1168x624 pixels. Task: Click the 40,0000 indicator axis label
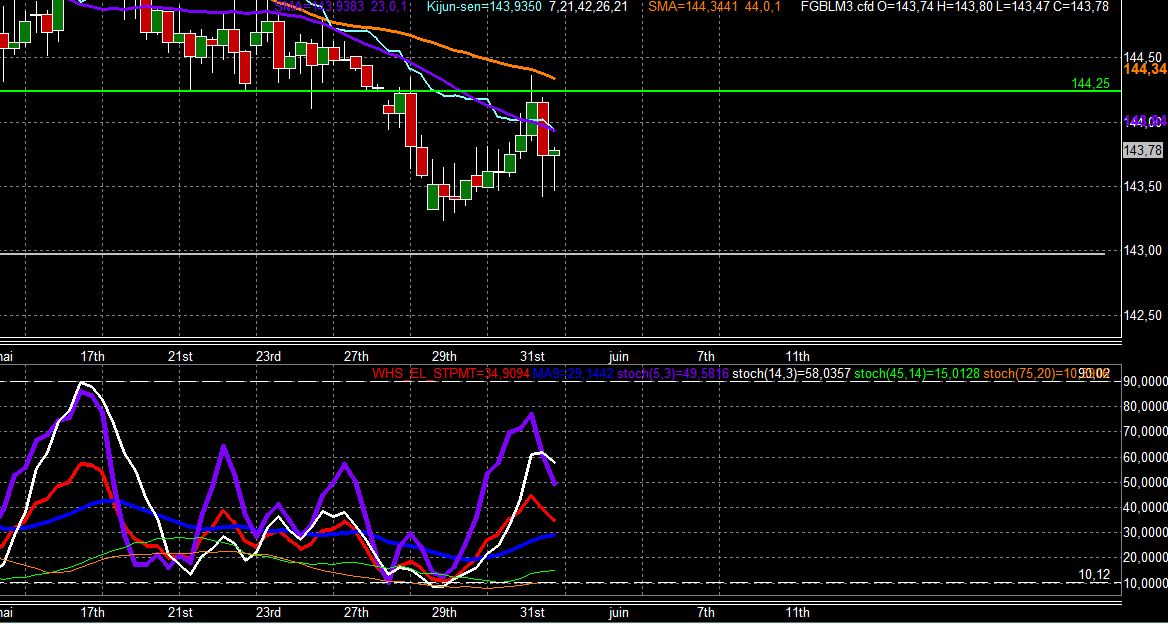click(x=1146, y=508)
